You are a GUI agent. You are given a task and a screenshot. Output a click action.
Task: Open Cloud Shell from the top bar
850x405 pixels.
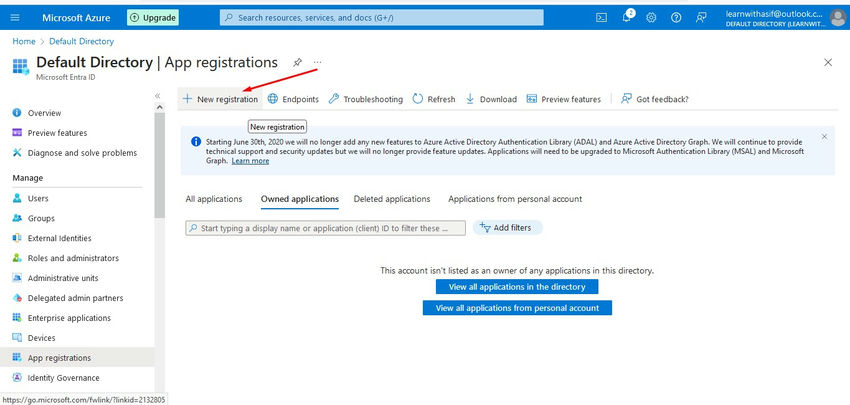click(x=601, y=17)
